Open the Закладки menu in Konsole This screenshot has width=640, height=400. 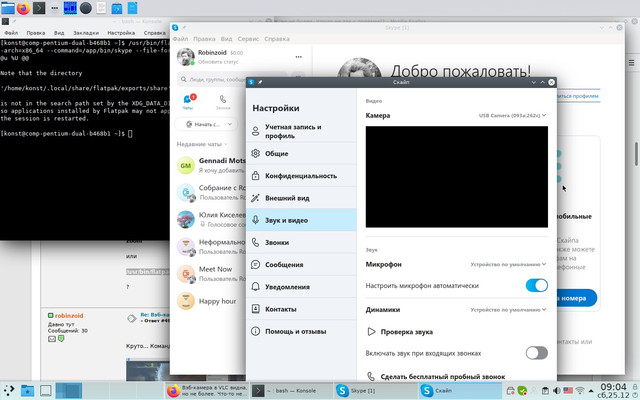pos(86,33)
